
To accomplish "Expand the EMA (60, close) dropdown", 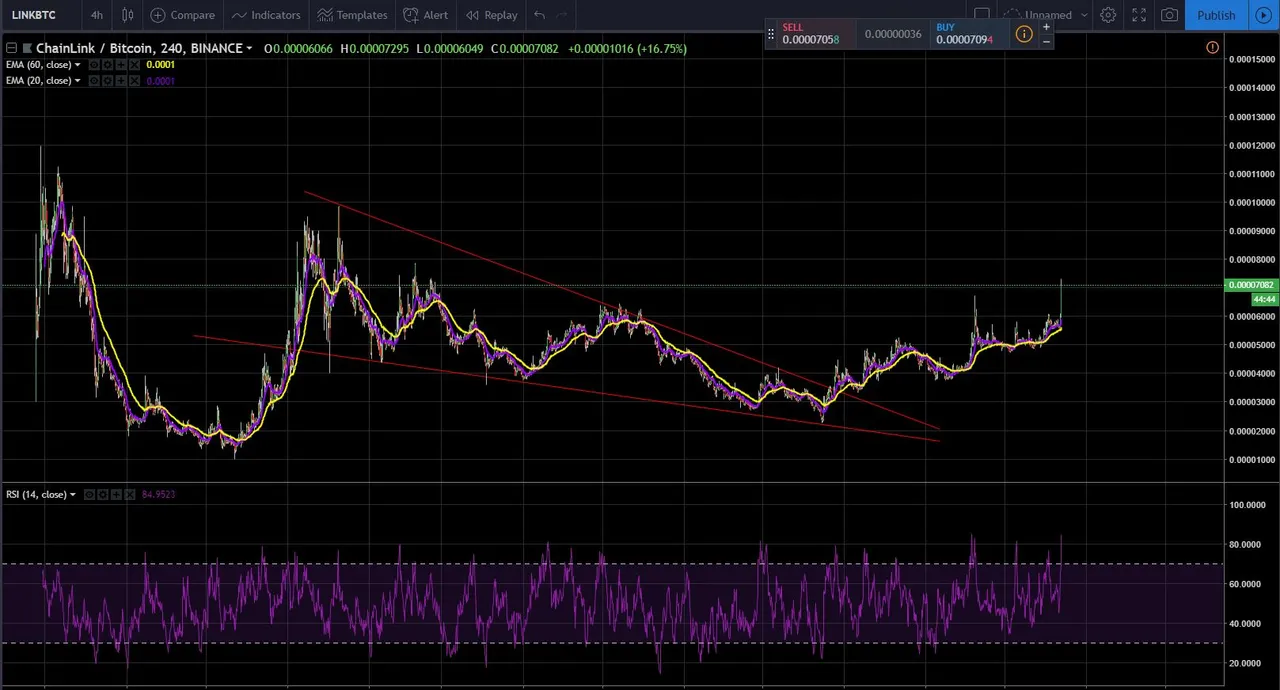I will 77,65.
